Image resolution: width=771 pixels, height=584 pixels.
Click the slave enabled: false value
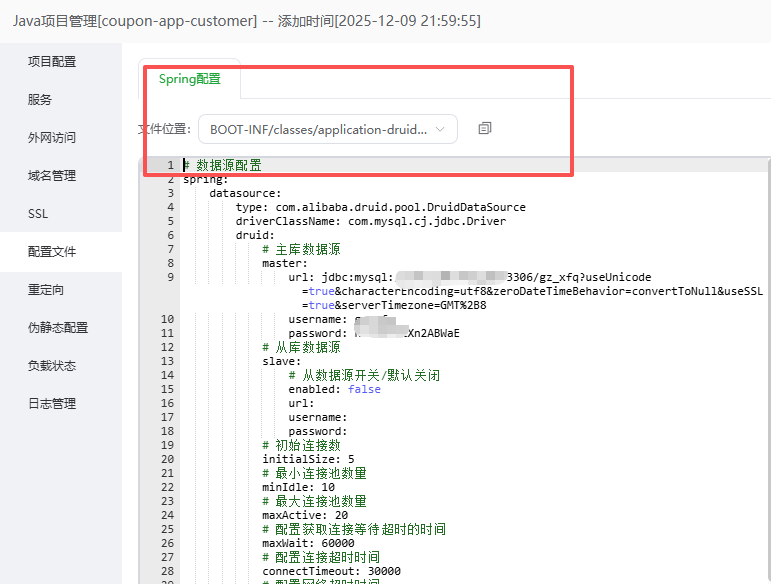point(364,389)
